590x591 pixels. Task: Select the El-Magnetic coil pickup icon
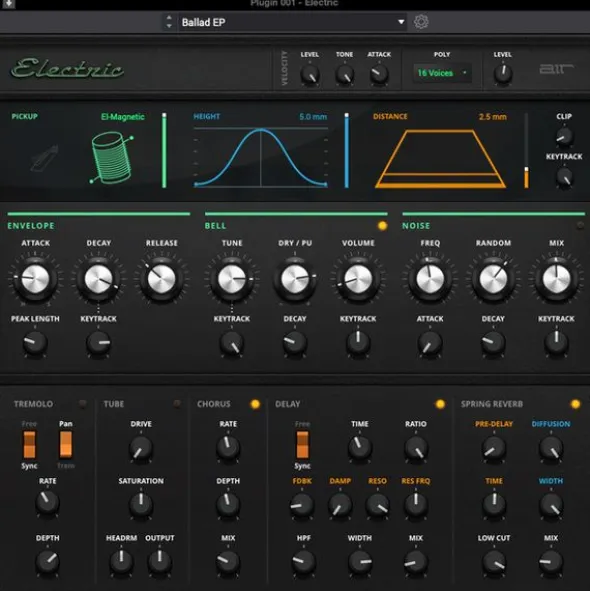(111, 158)
